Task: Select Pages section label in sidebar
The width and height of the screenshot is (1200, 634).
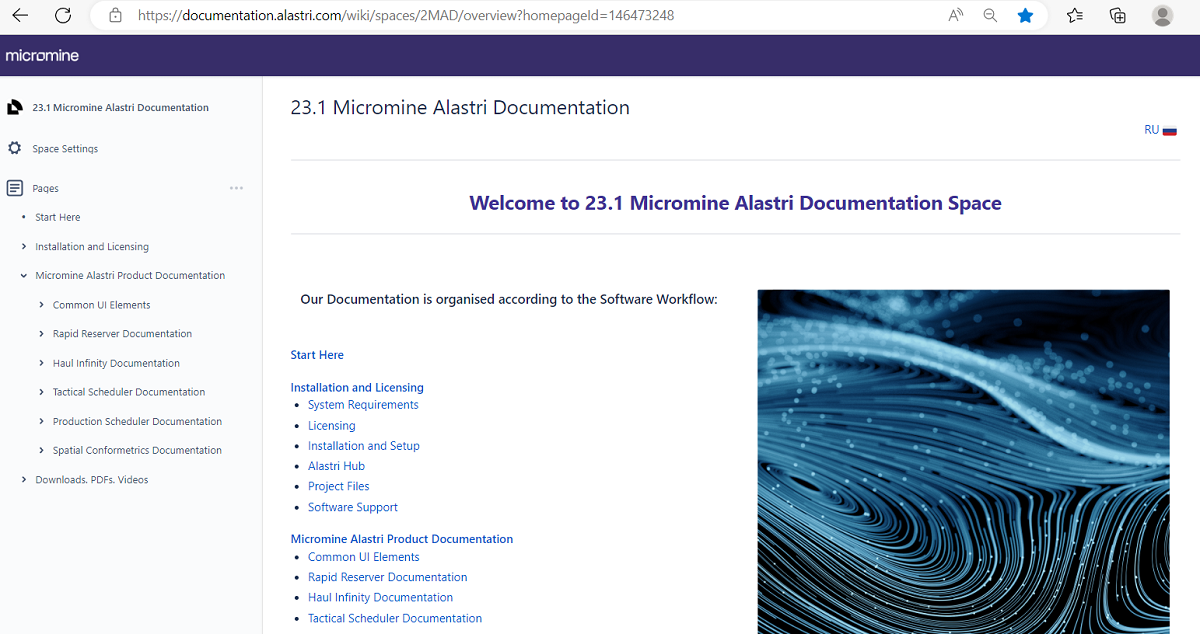Action: click(x=45, y=188)
